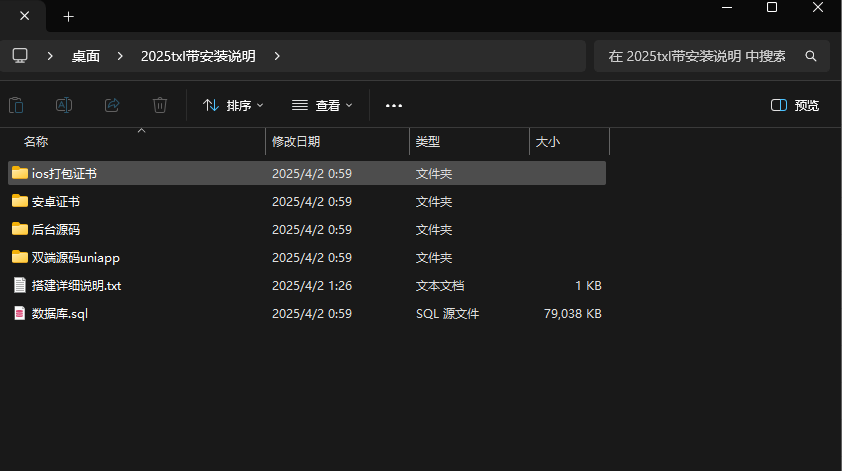842x471 pixels.
Task: Sort by 修改日期 column header
Action: pos(296,142)
